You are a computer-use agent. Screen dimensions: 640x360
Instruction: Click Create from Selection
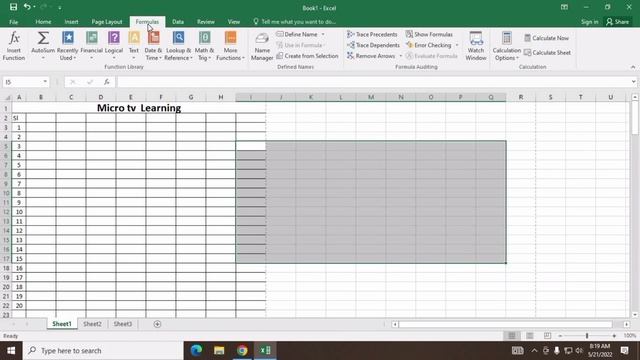(x=307, y=56)
